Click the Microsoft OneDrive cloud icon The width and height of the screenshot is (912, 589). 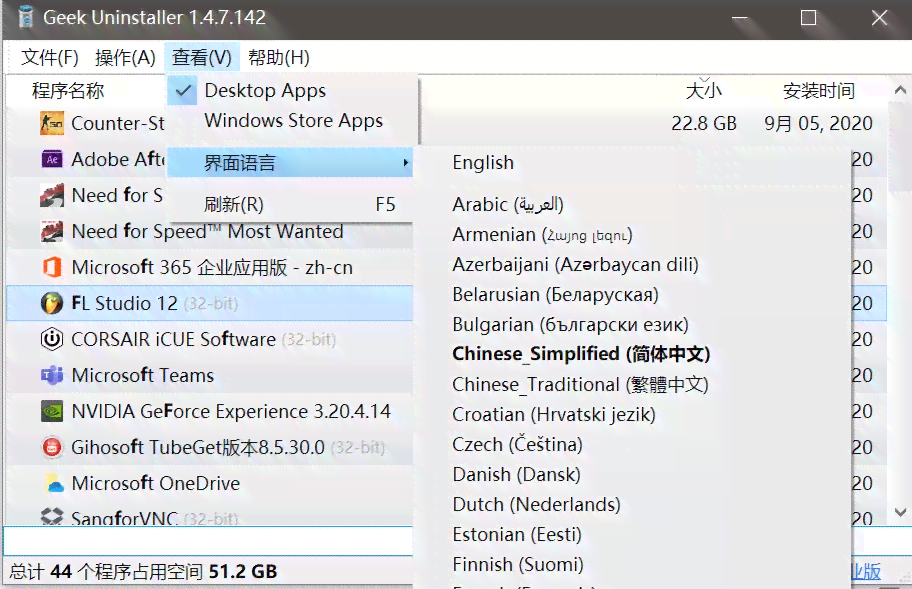pyautogui.click(x=54, y=483)
